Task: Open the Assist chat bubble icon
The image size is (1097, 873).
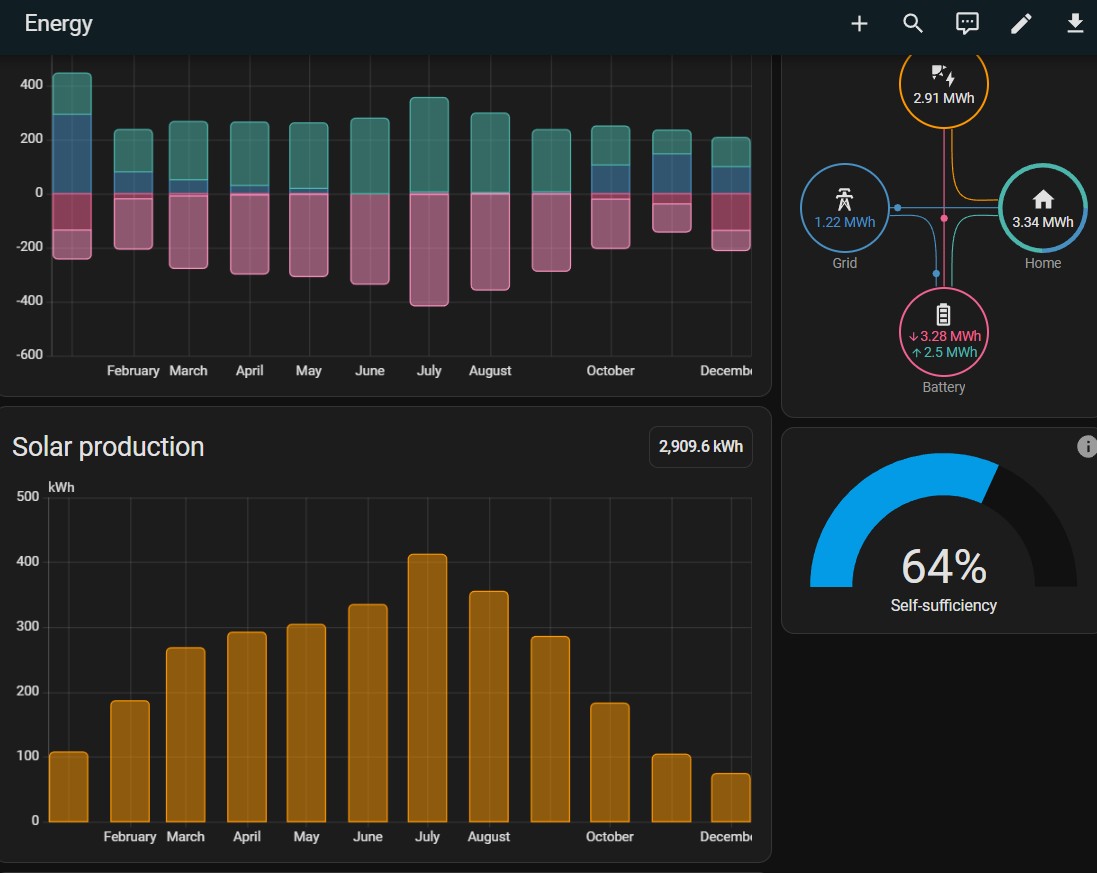Action: point(967,24)
